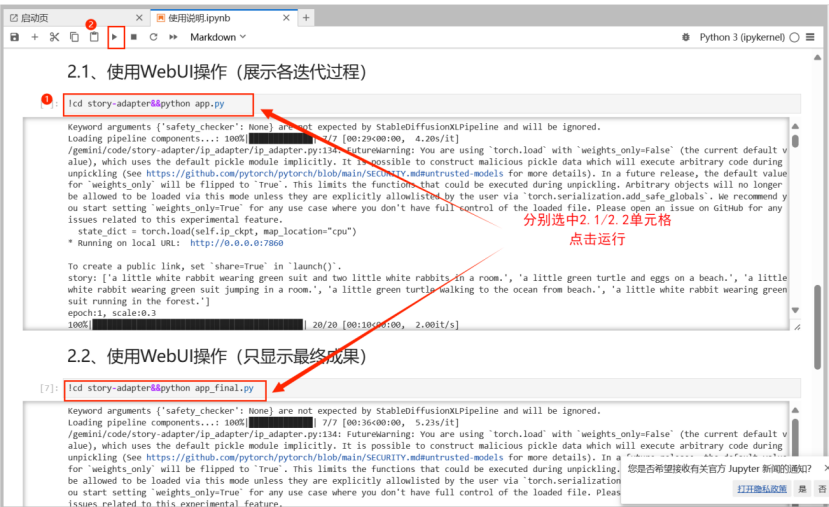Click the heading 2.2、使用WebUI操作(只显示最终成果)
Image resolution: width=829 pixels, height=507 pixels.
click(x=217, y=356)
